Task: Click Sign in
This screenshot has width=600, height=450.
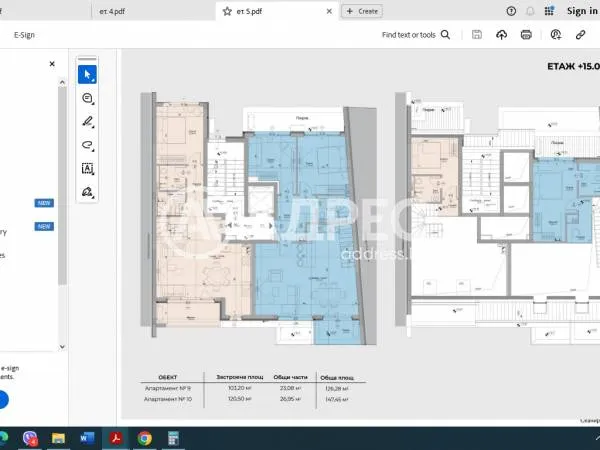Action: coord(582,11)
